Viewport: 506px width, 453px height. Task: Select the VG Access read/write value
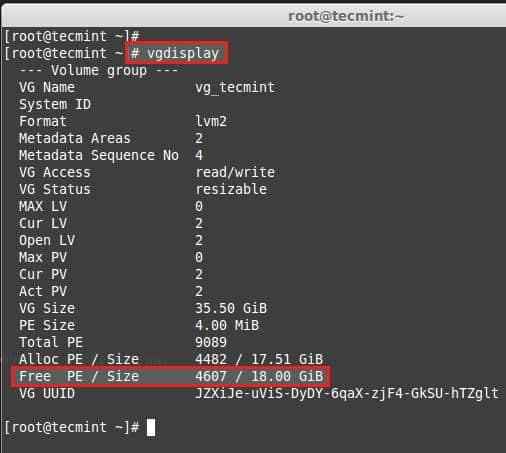click(235, 172)
